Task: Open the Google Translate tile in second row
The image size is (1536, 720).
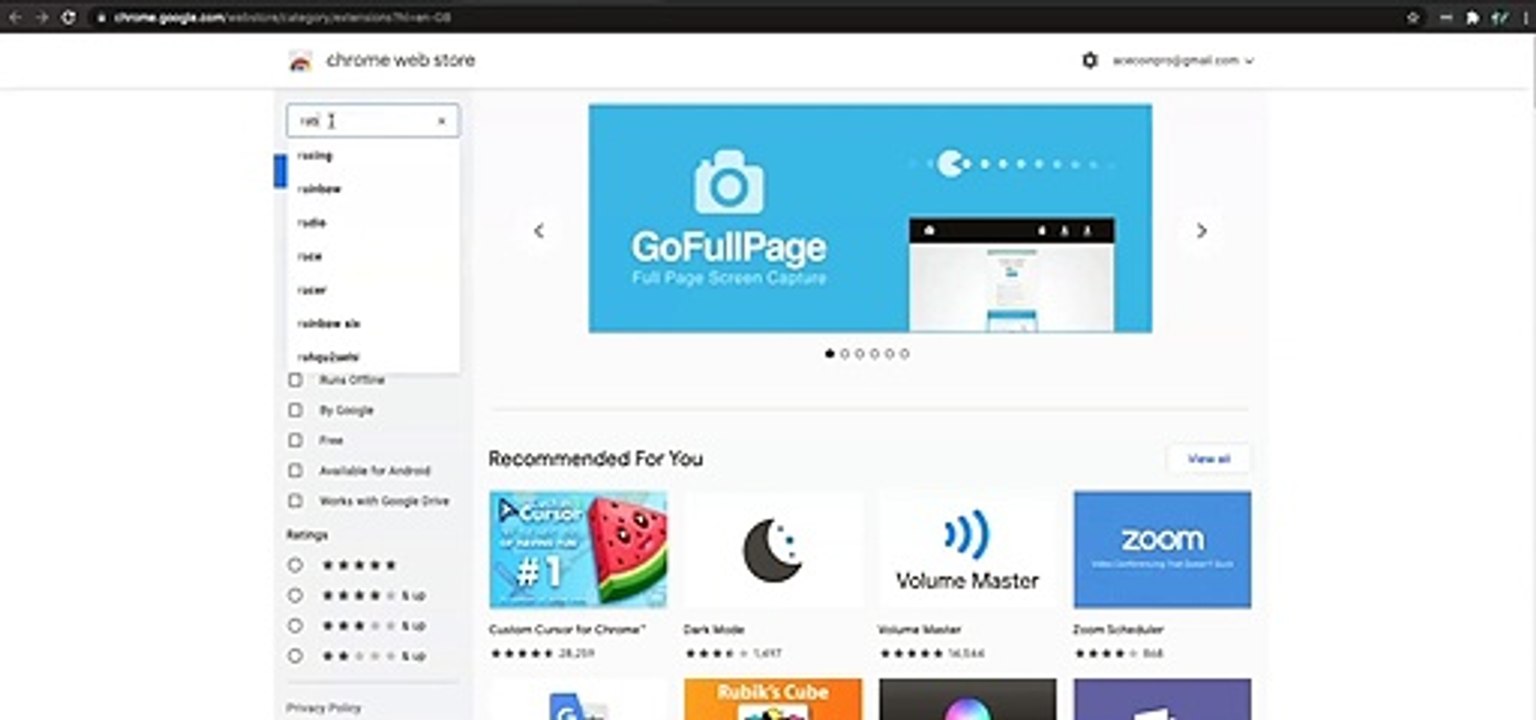Action: 578,699
